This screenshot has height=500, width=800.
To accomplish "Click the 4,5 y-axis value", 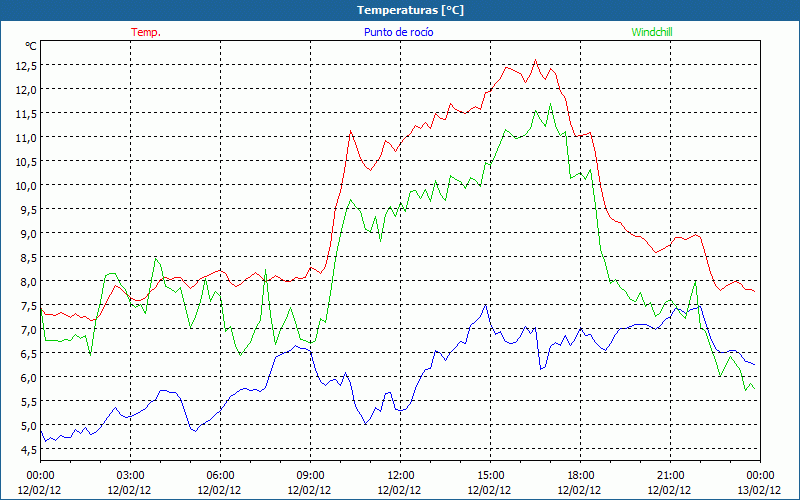I will point(28,449).
